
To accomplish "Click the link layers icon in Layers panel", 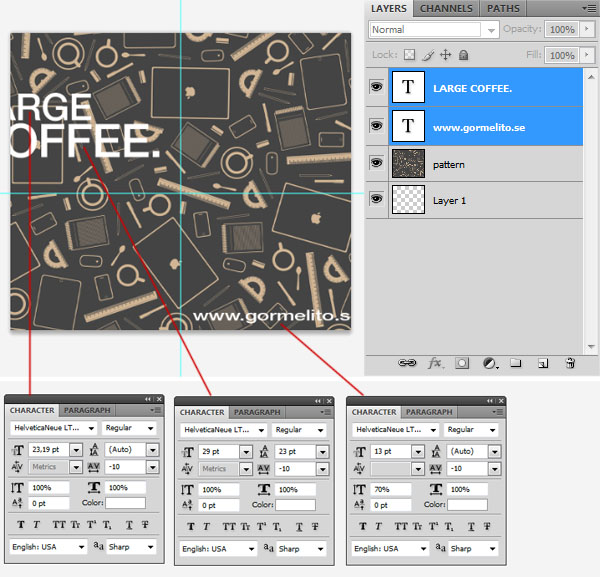I will (407, 363).
